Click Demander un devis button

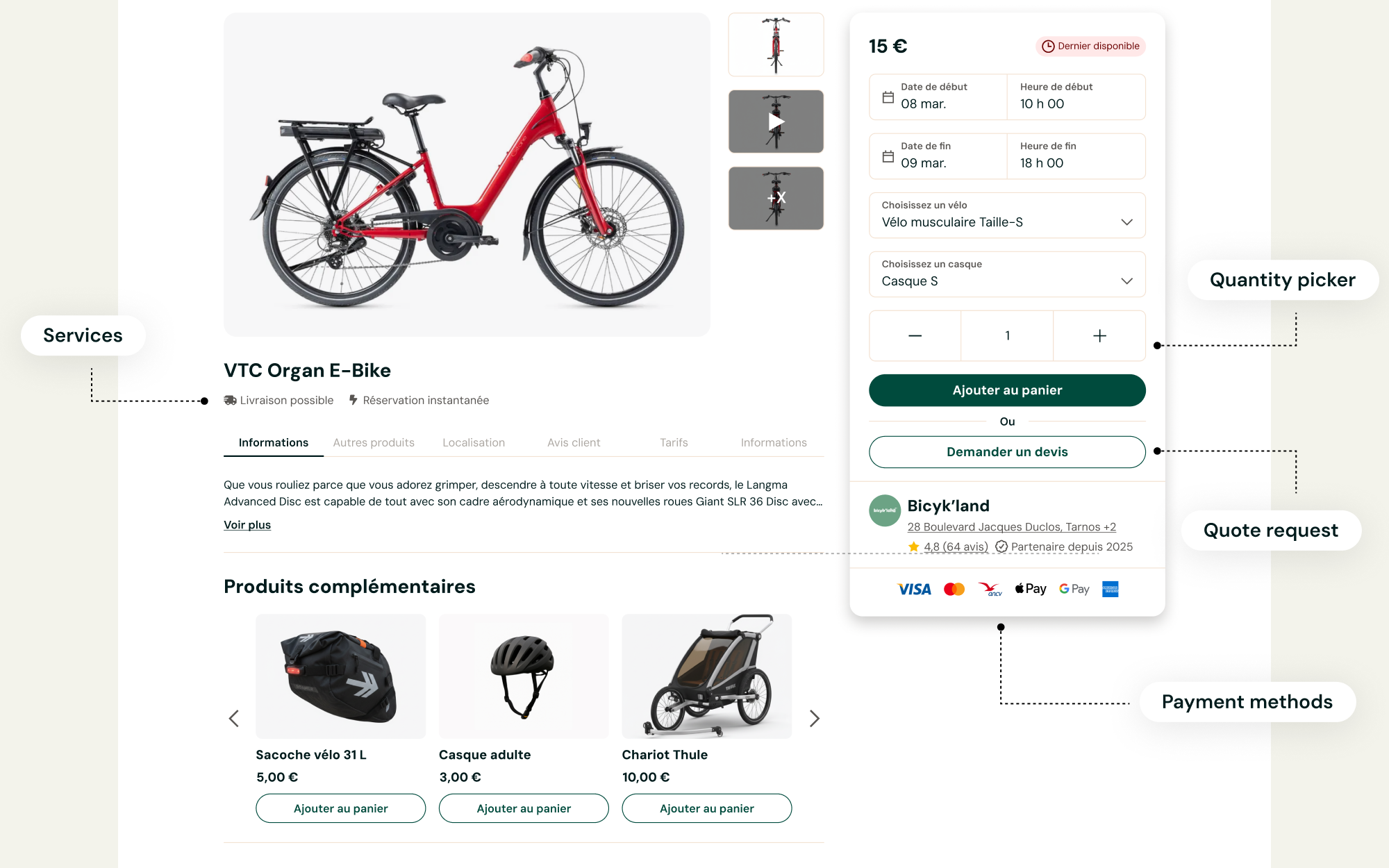[1007, 452]
